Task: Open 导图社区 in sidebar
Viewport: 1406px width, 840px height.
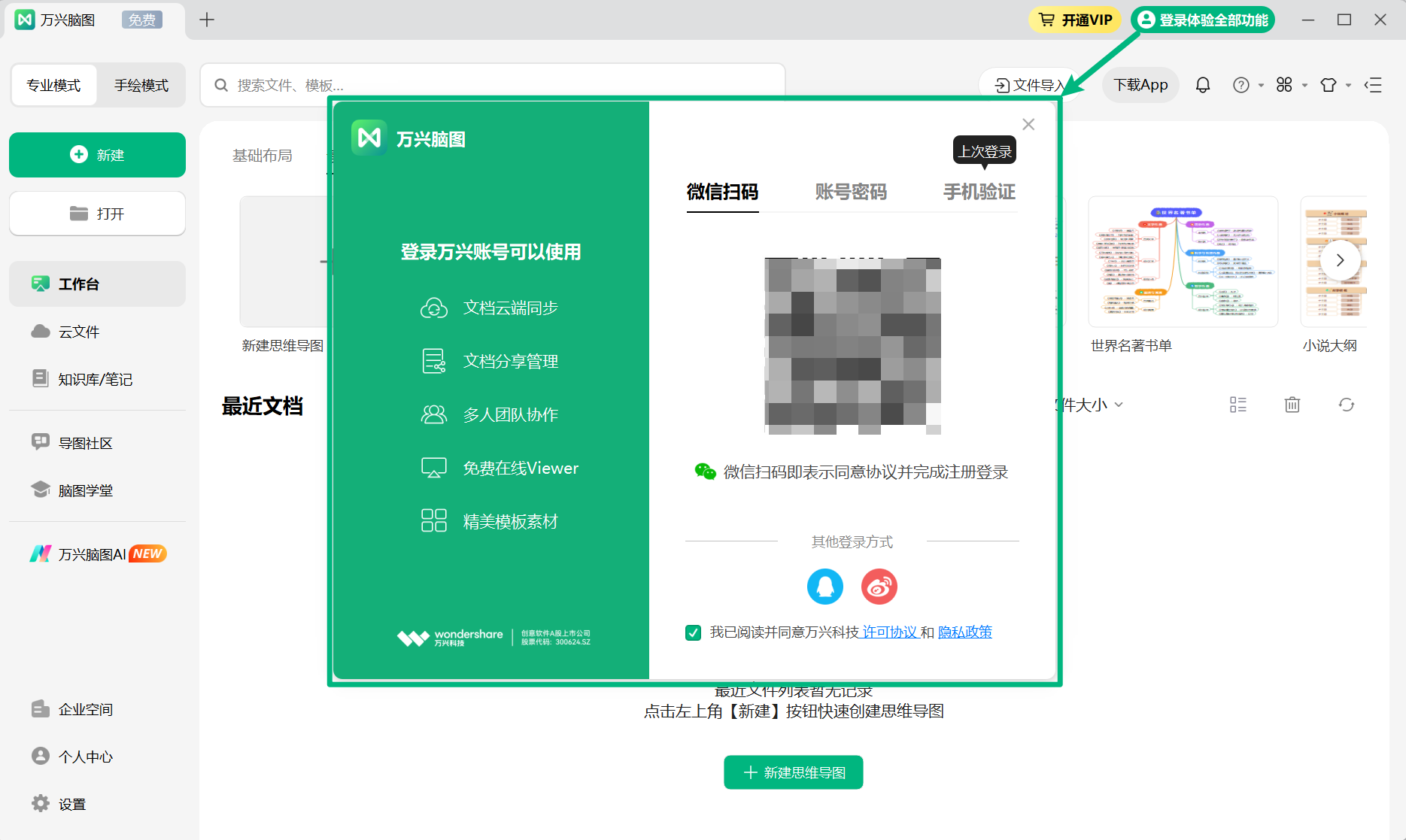Action: pos(97,443)
